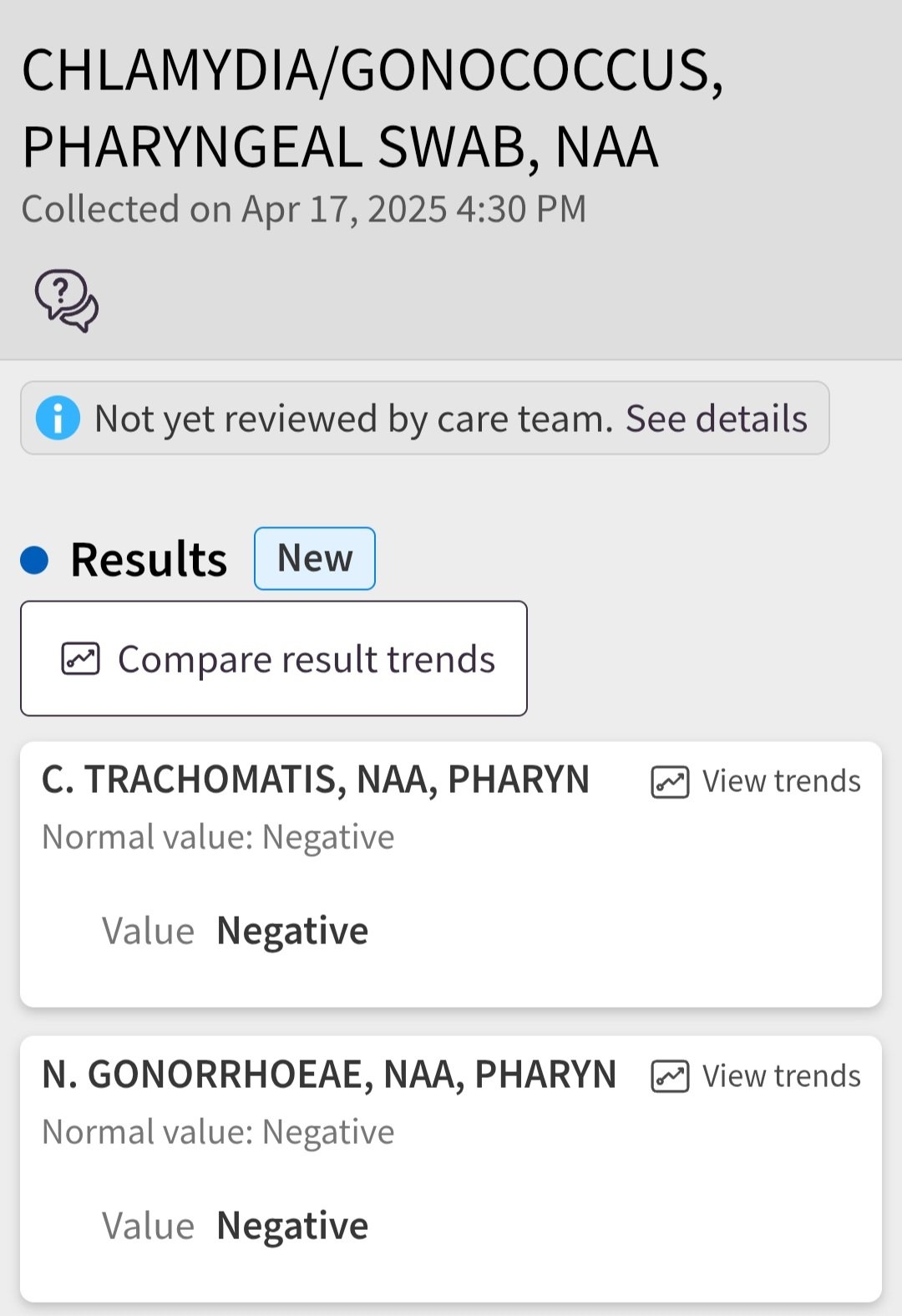Open View trends text for N. Gonorrhoeae

click(781, 1076)
